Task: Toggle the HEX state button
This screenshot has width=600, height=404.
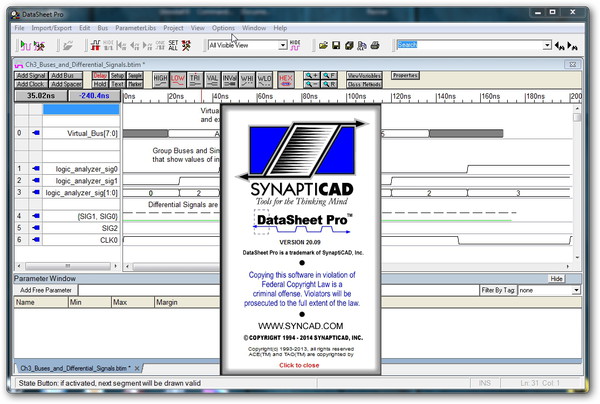Action: click(286, 80)
